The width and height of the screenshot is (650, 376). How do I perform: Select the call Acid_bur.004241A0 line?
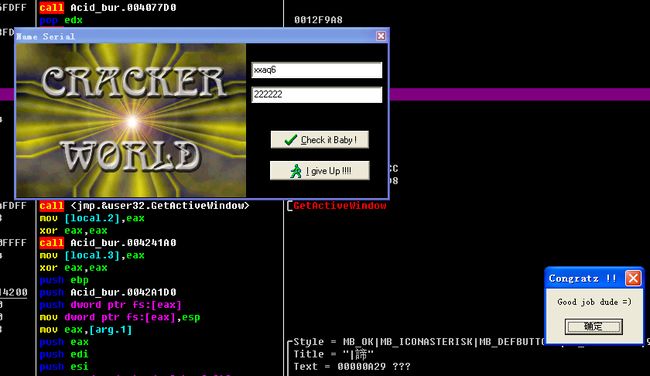108,243
